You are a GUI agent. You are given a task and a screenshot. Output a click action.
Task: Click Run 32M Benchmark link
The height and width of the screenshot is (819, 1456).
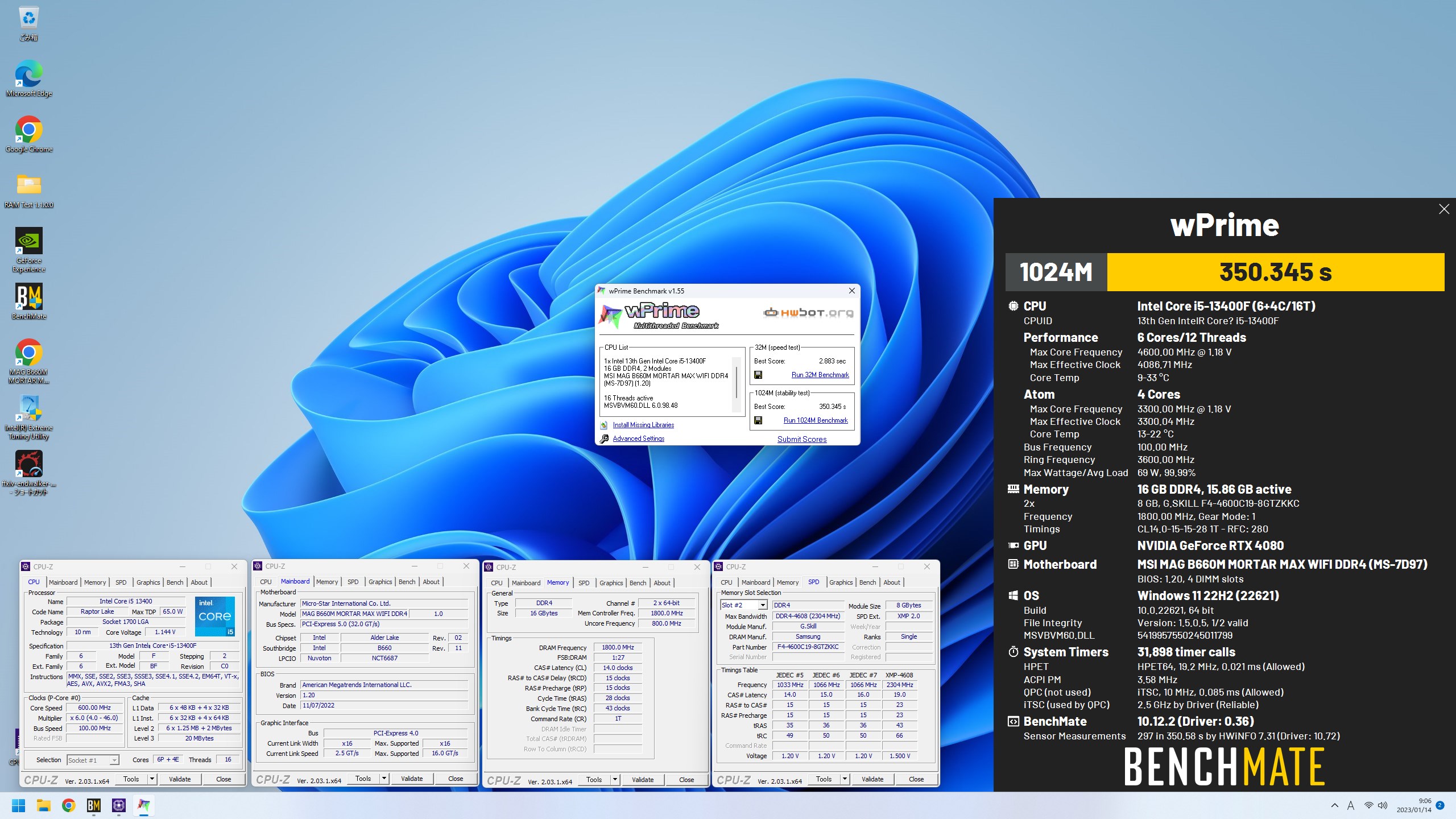[820, 375]
